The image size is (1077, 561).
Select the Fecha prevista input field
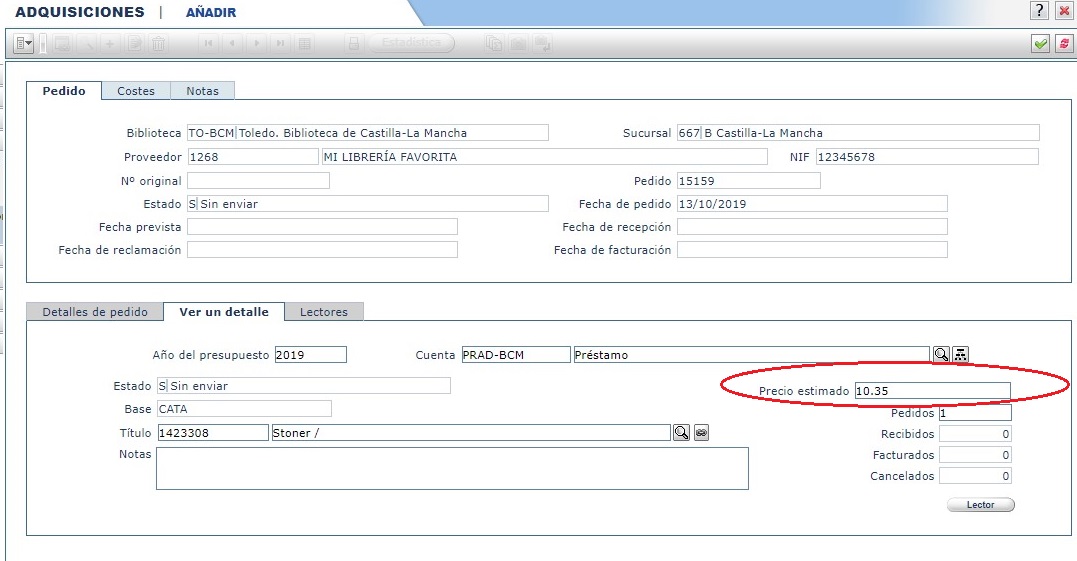tap(322, 227)
